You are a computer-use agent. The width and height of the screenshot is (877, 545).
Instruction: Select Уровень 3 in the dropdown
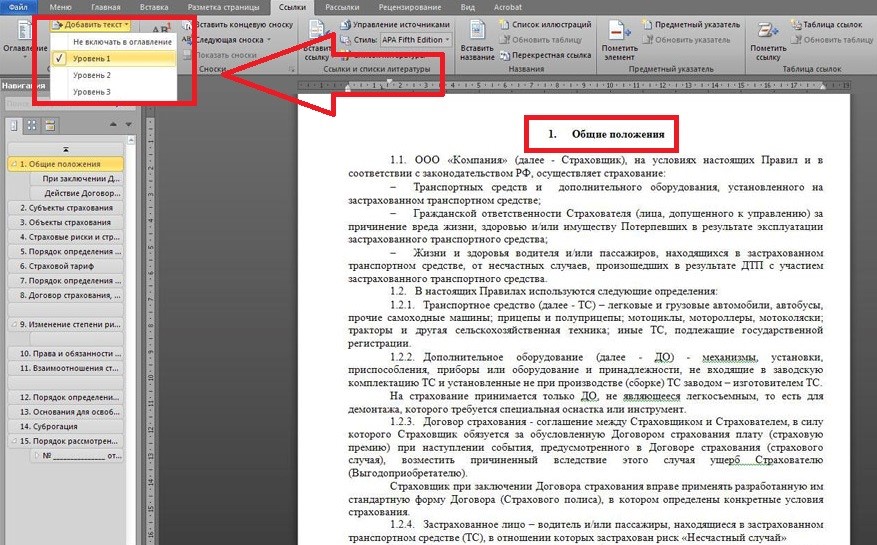[114, 92]
